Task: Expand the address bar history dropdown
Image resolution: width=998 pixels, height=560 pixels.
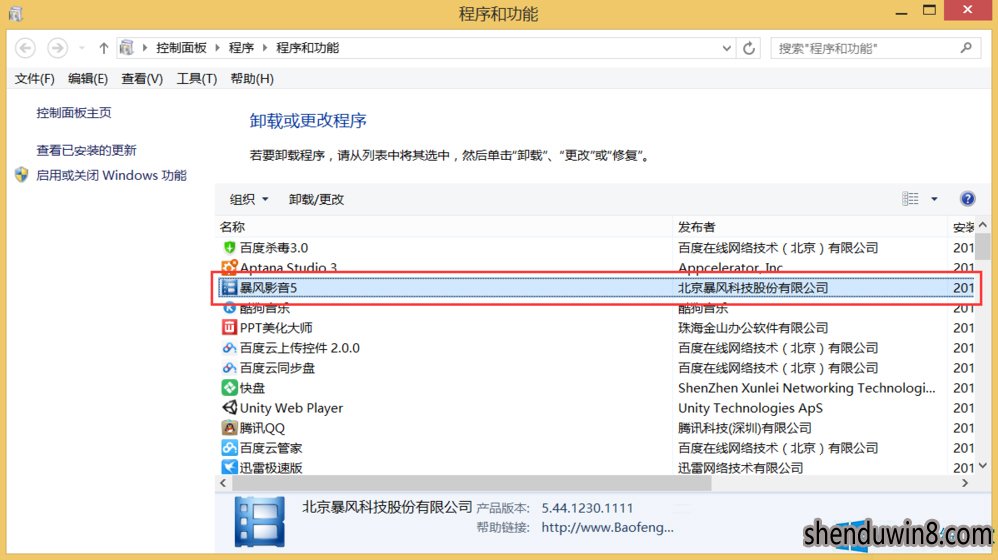Action: coord(726,48)
